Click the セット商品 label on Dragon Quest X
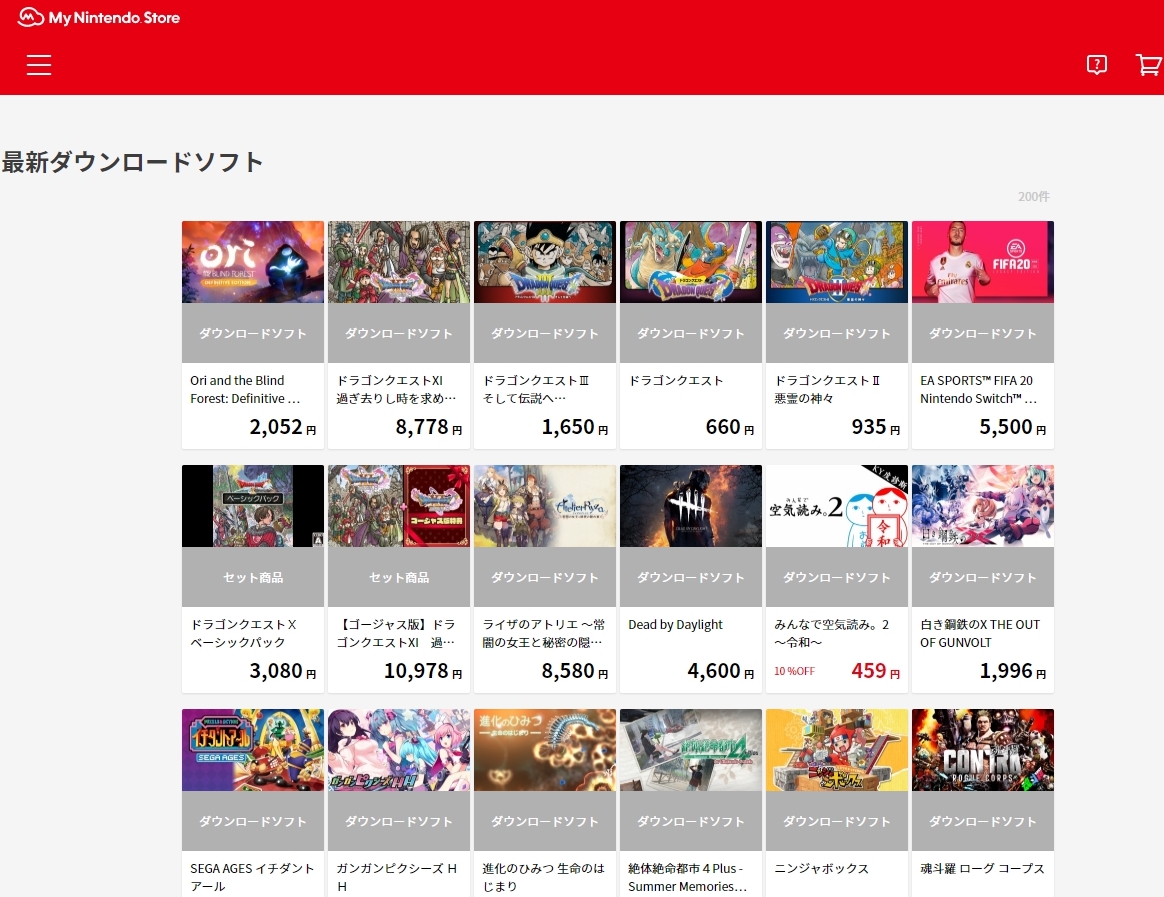 pyautogui.click(x=252, y=578)
